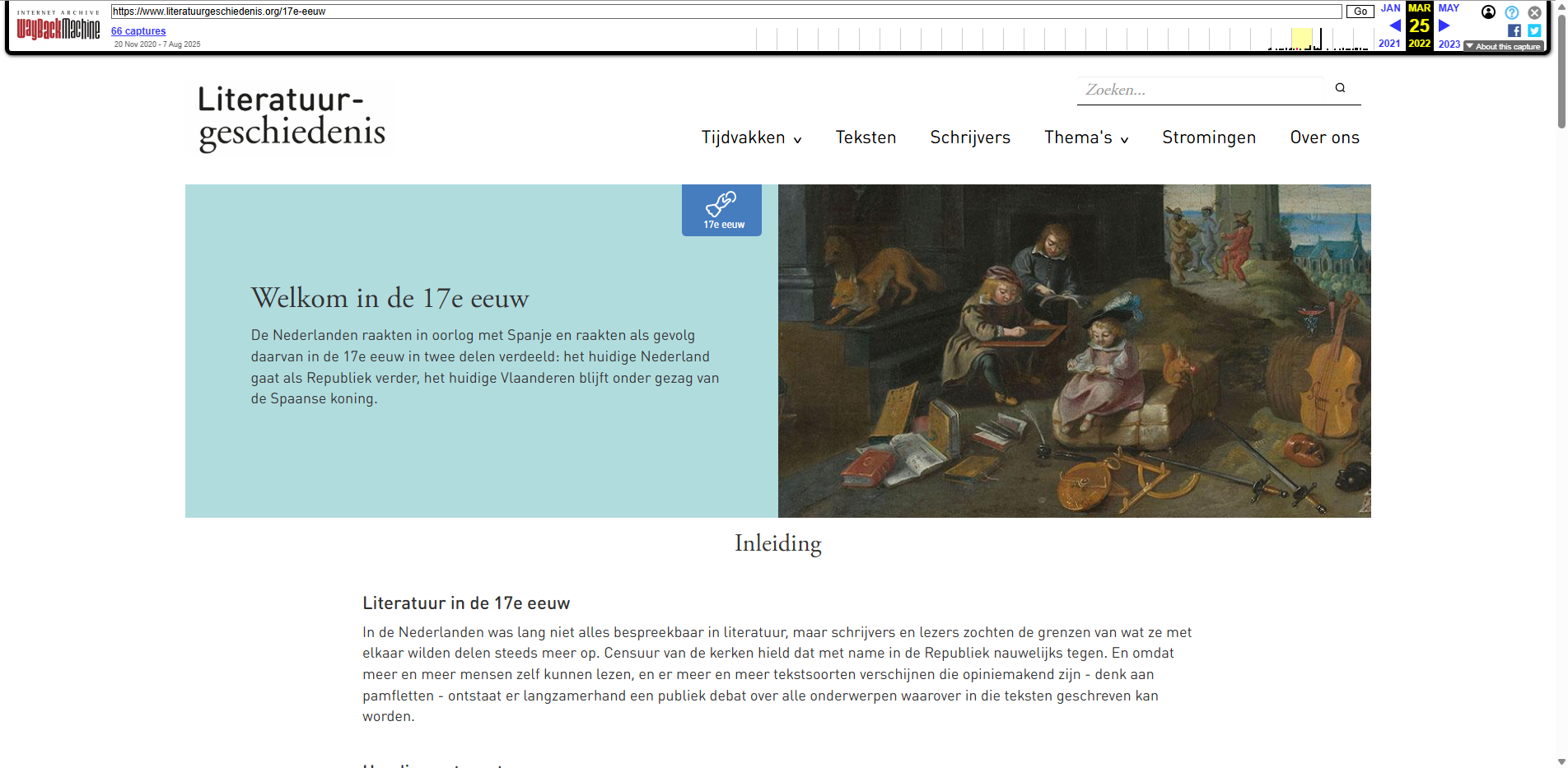Go to the next capture arrow

1444,26
